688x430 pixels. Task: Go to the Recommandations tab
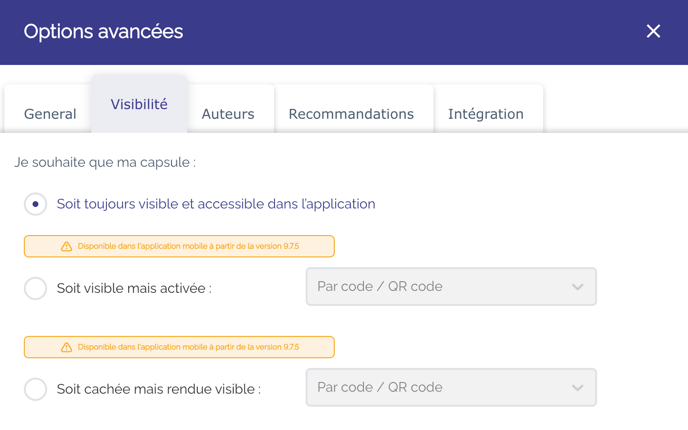click(351, 114)
